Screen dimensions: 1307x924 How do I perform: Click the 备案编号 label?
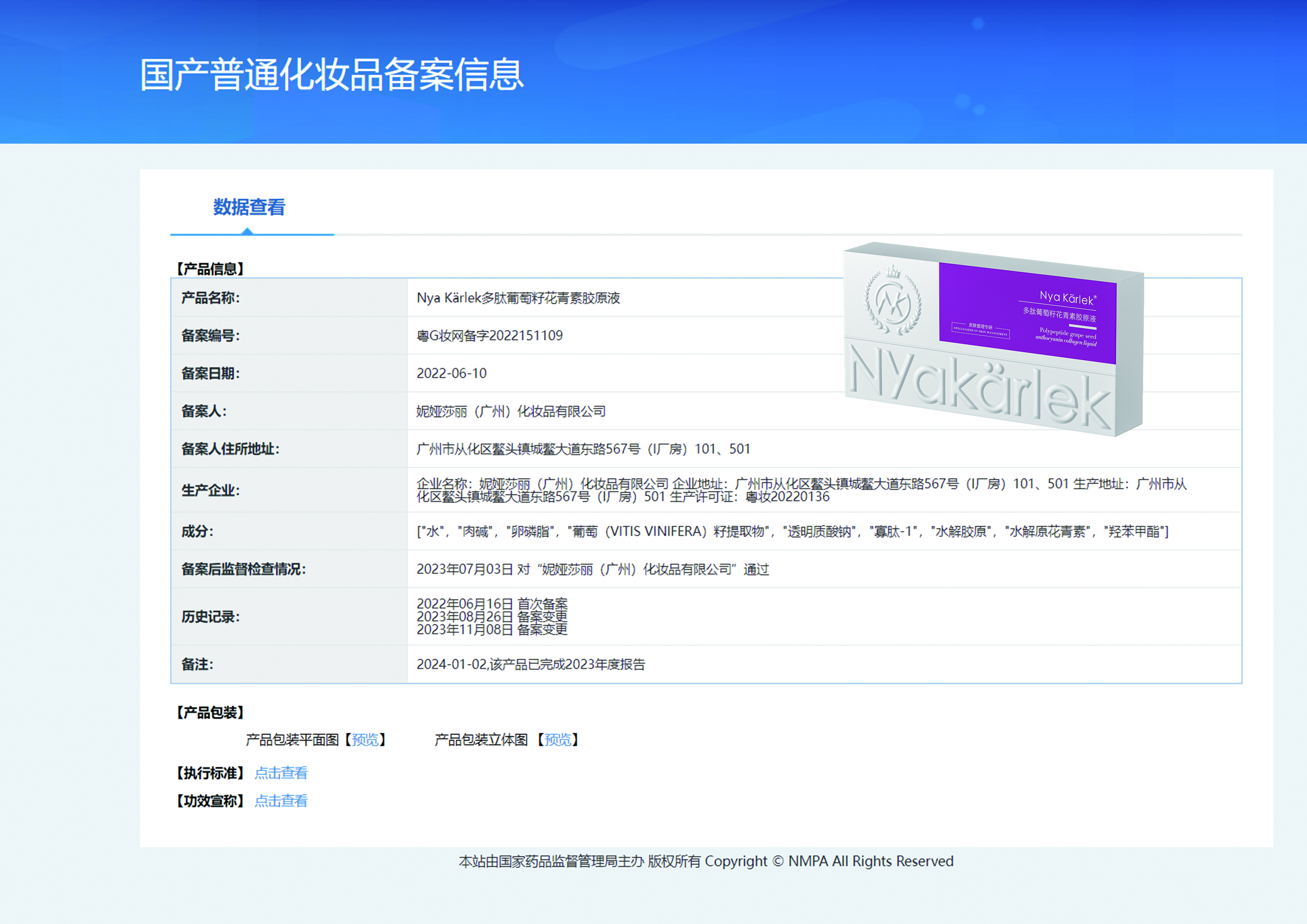click(210, 336)
